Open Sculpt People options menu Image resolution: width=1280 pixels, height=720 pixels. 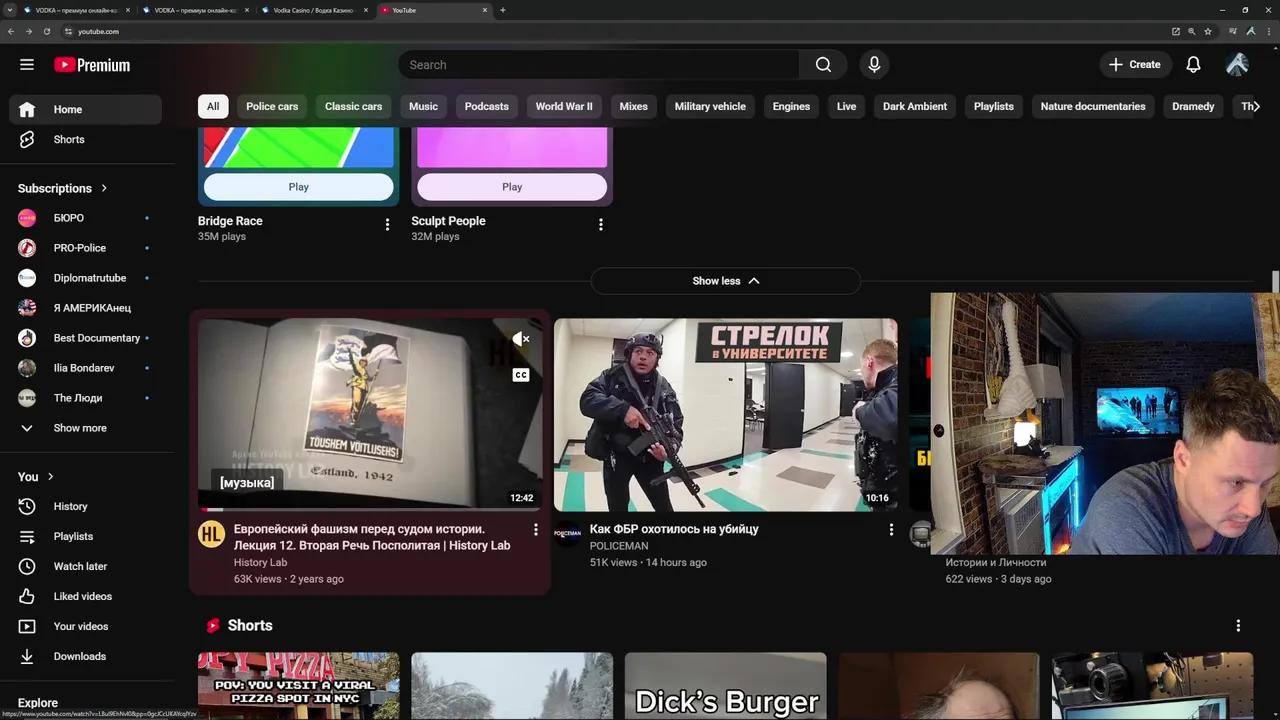(601, 225)
